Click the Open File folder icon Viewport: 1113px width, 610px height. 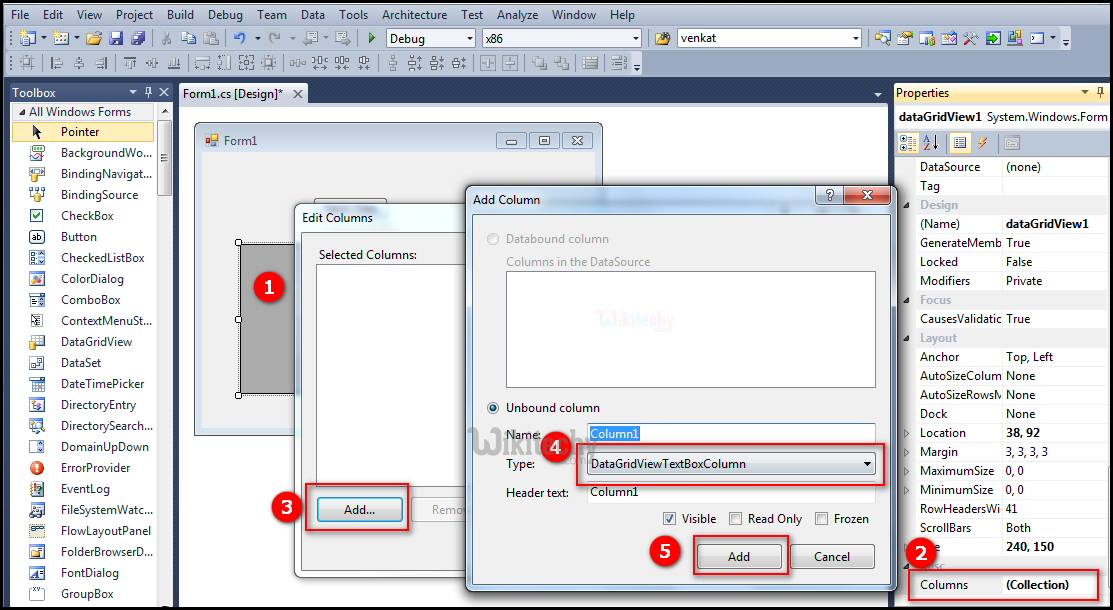(94, 38)
